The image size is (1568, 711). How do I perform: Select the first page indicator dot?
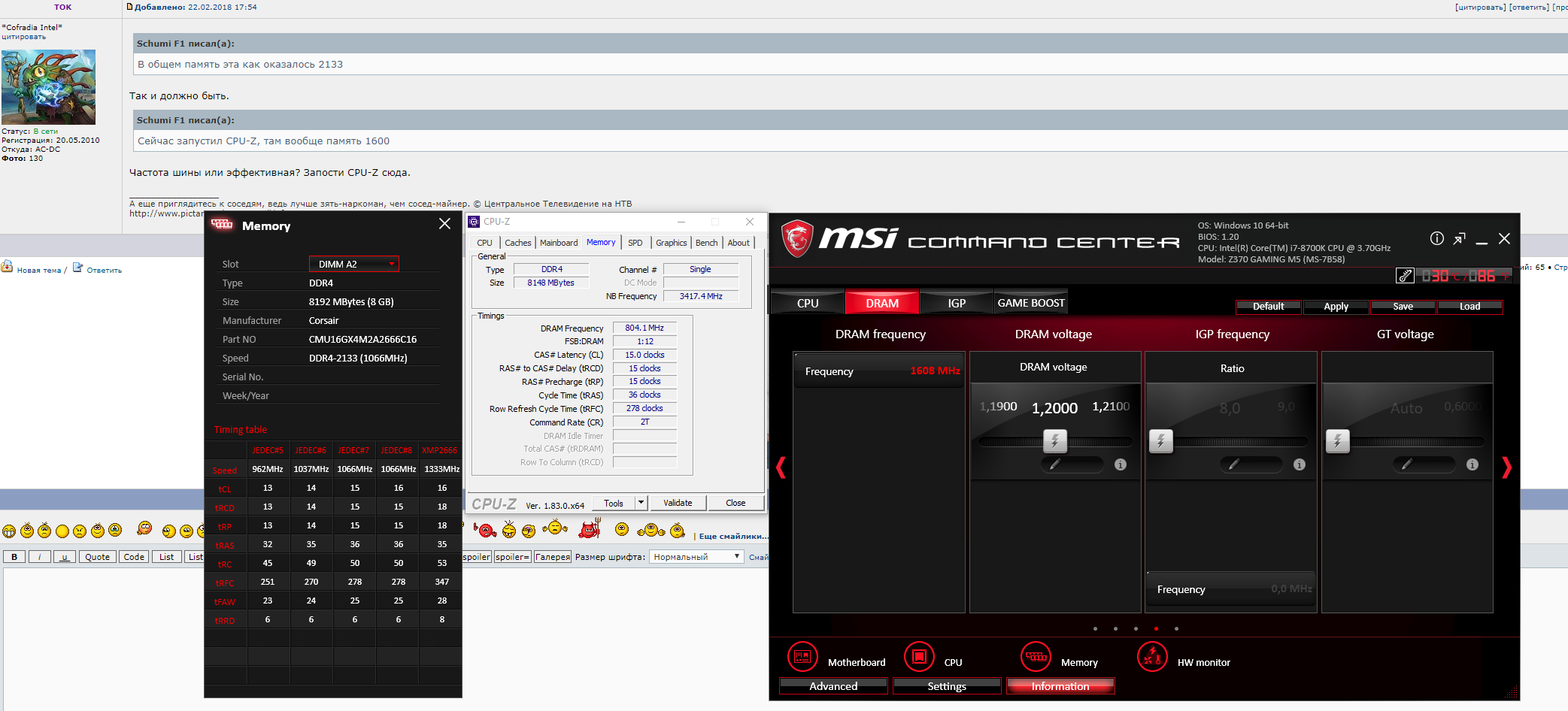click(1095, 628)
